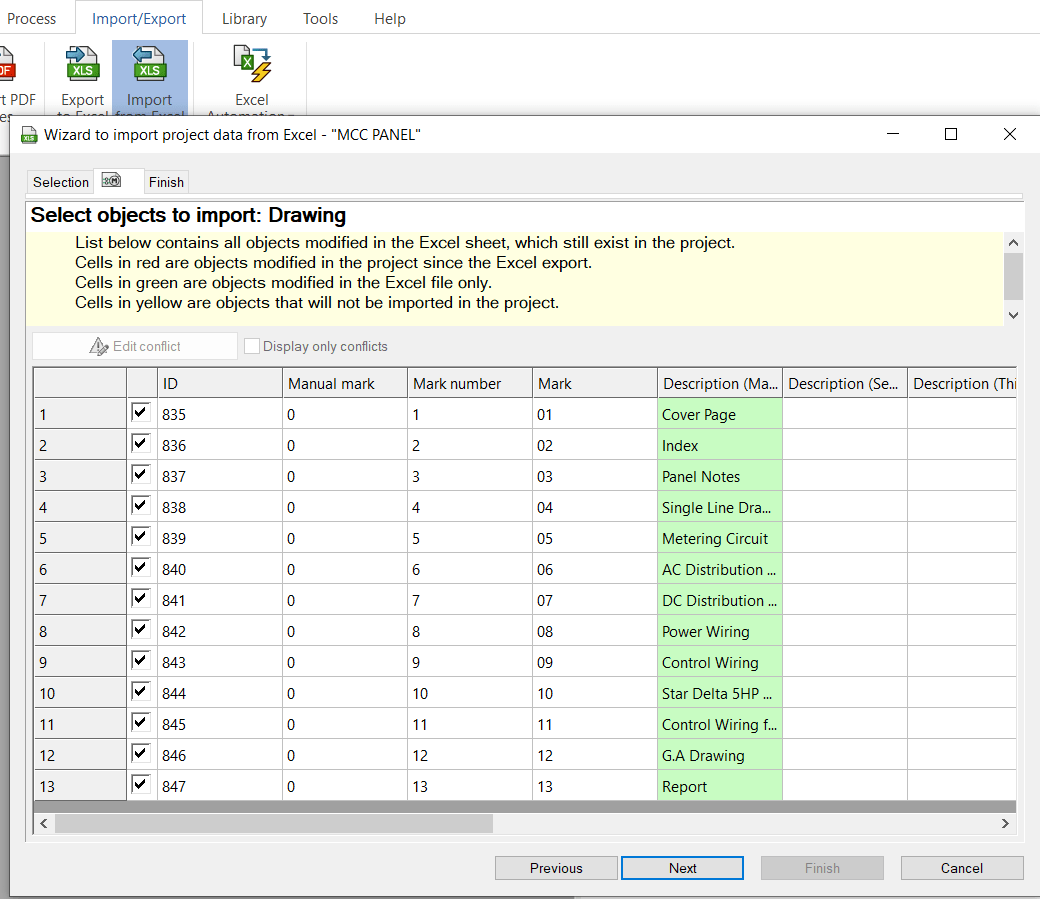
Task: Open the Process ribbon tab
Action: (x=31, y=19)
